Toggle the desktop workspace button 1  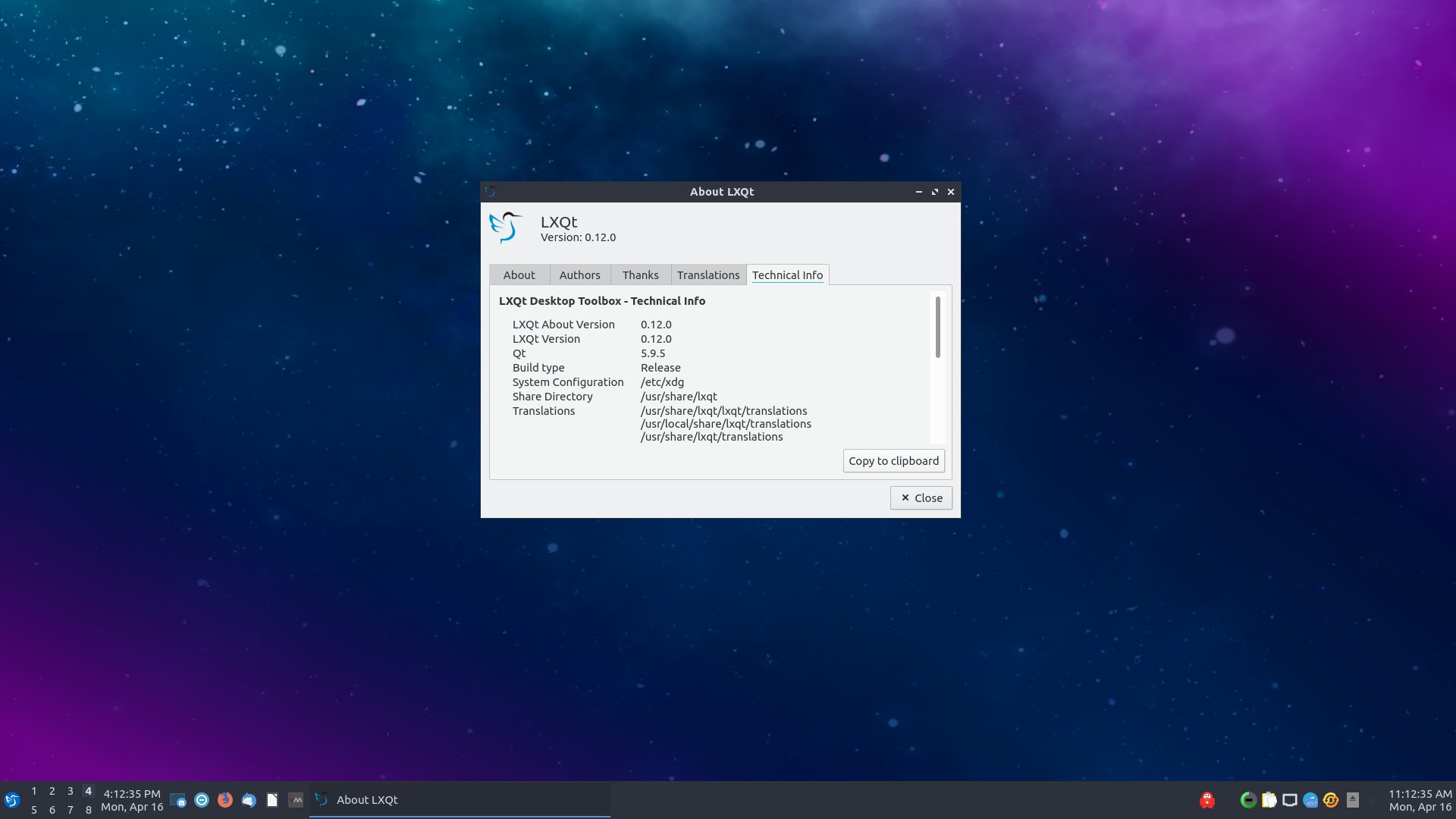[33, 790]
